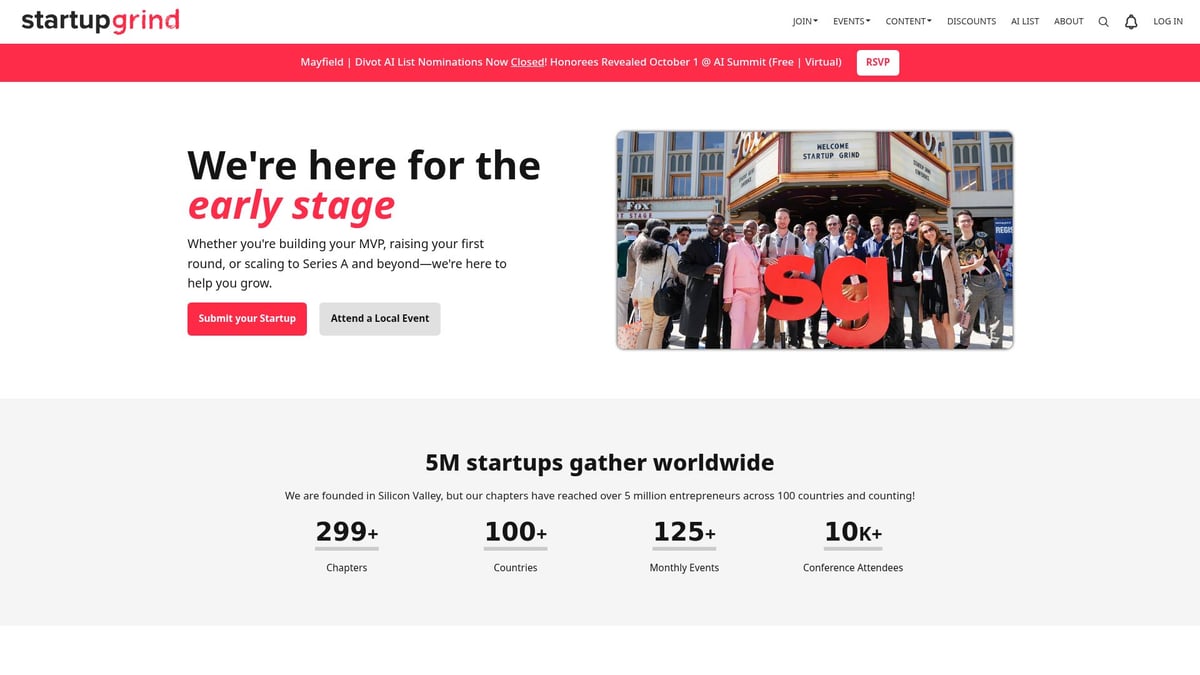Click the notifications bell icon
The height and width of the screenshot is (675, 1200).
1131,21
